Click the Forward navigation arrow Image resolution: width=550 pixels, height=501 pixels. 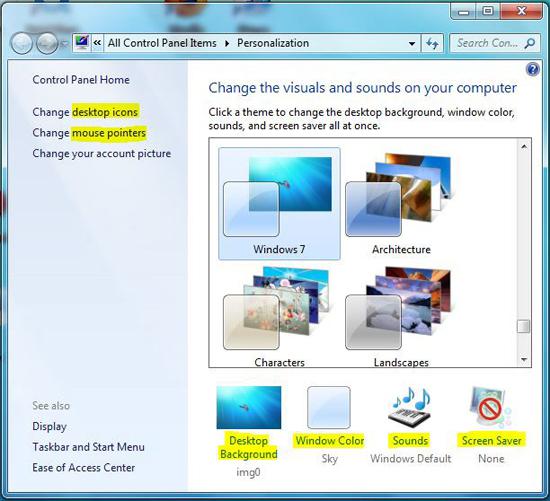click(47, 44)
